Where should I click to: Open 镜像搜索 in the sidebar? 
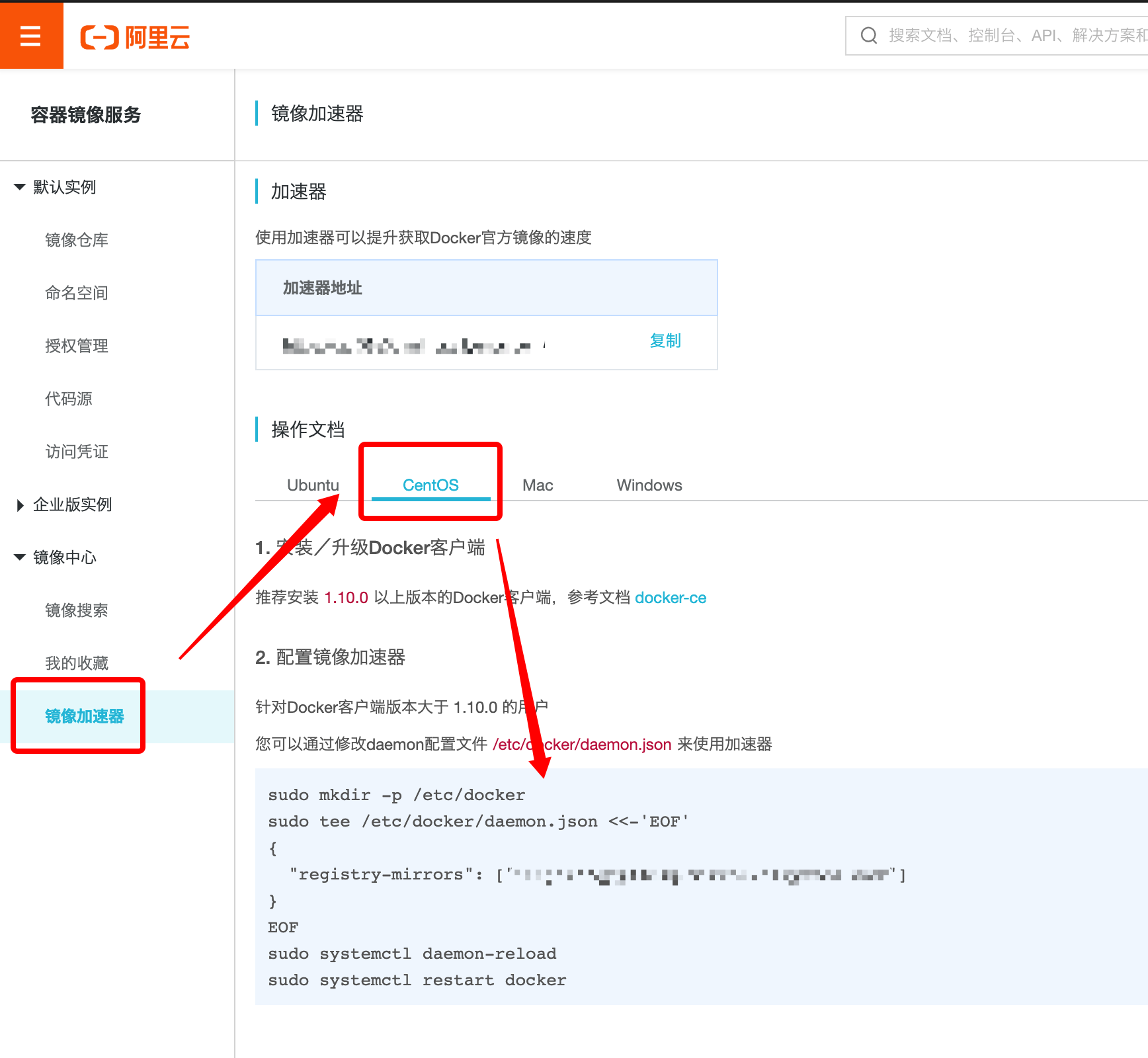77,610
